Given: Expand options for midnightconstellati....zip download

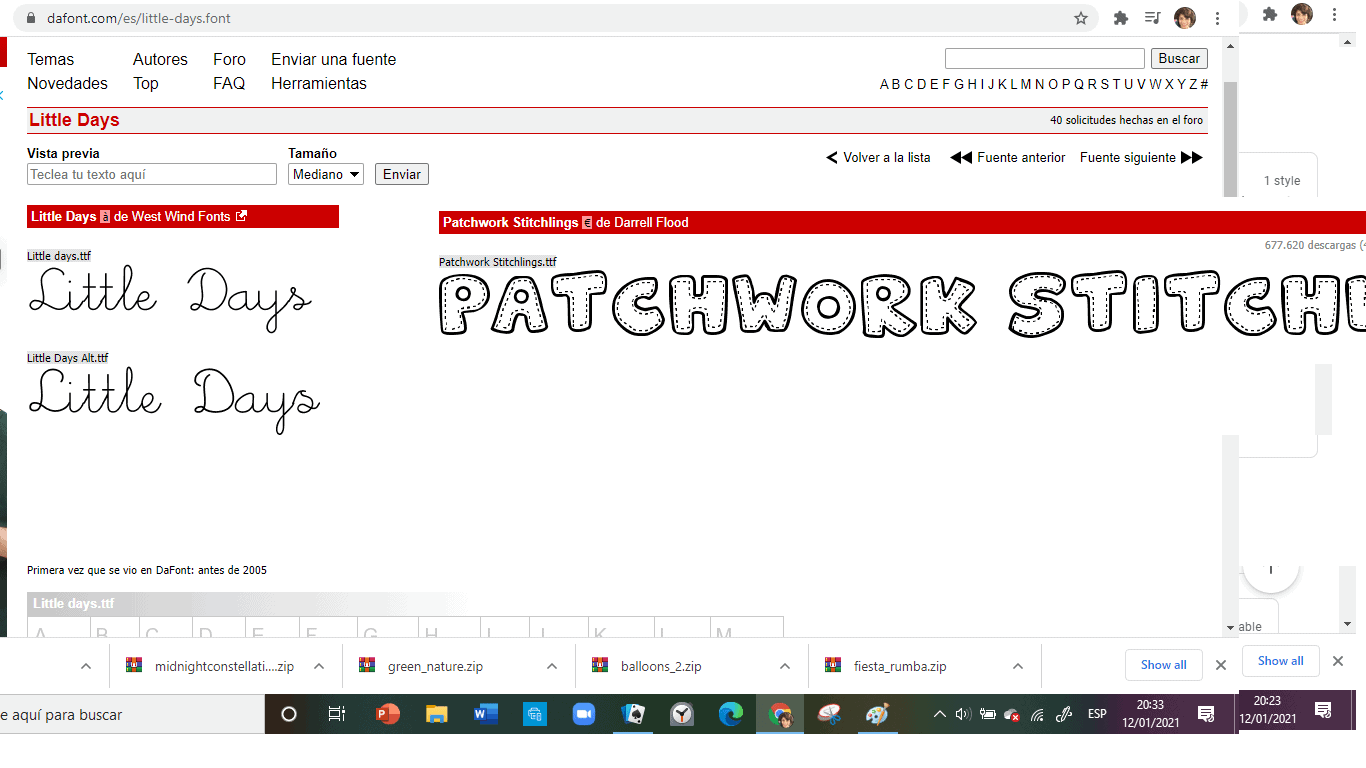Looking at the screenshot, I should 318,666.
